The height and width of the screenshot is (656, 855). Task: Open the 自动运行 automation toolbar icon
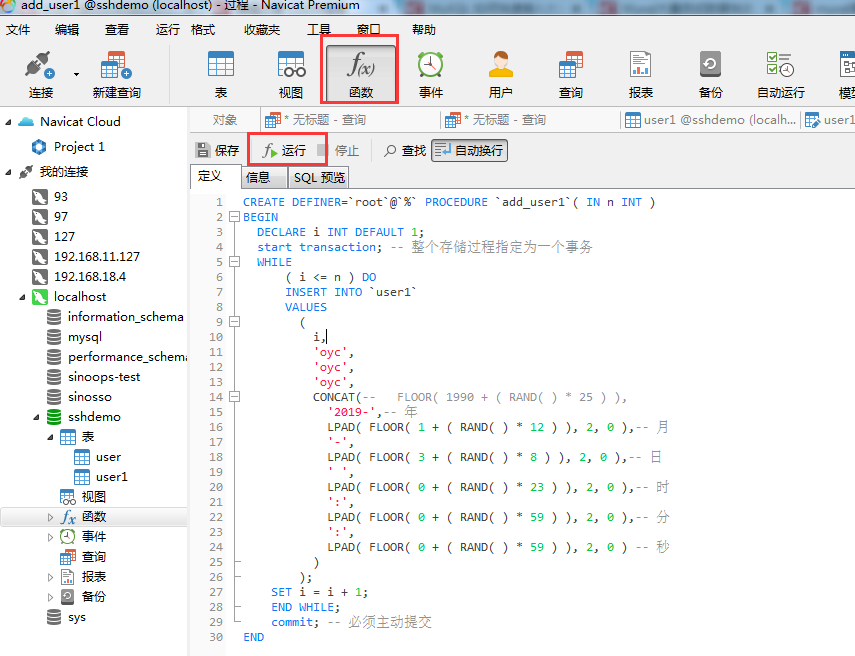[x=780, y=74]
